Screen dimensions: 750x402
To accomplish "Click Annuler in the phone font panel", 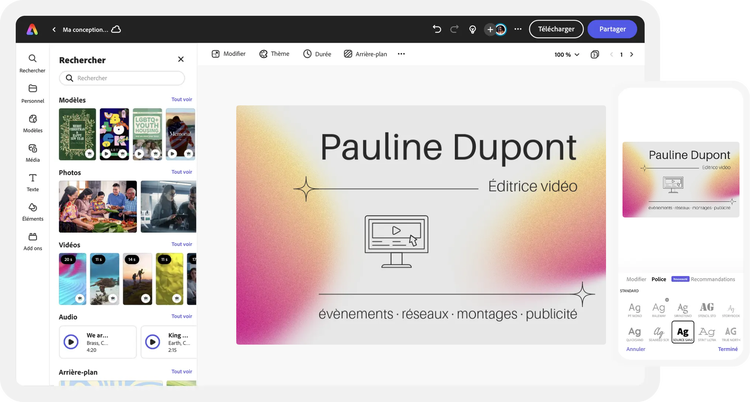I will [636, 349].
